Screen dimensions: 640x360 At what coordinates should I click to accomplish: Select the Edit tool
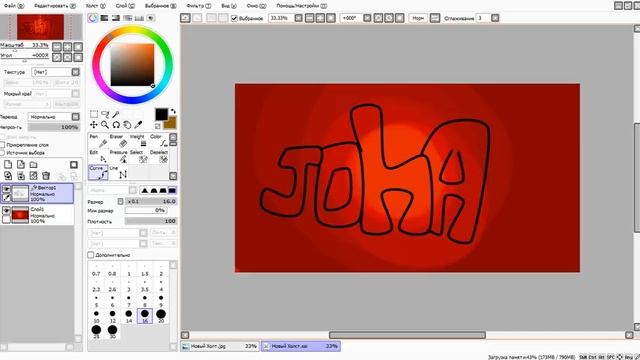coord(98,156)
